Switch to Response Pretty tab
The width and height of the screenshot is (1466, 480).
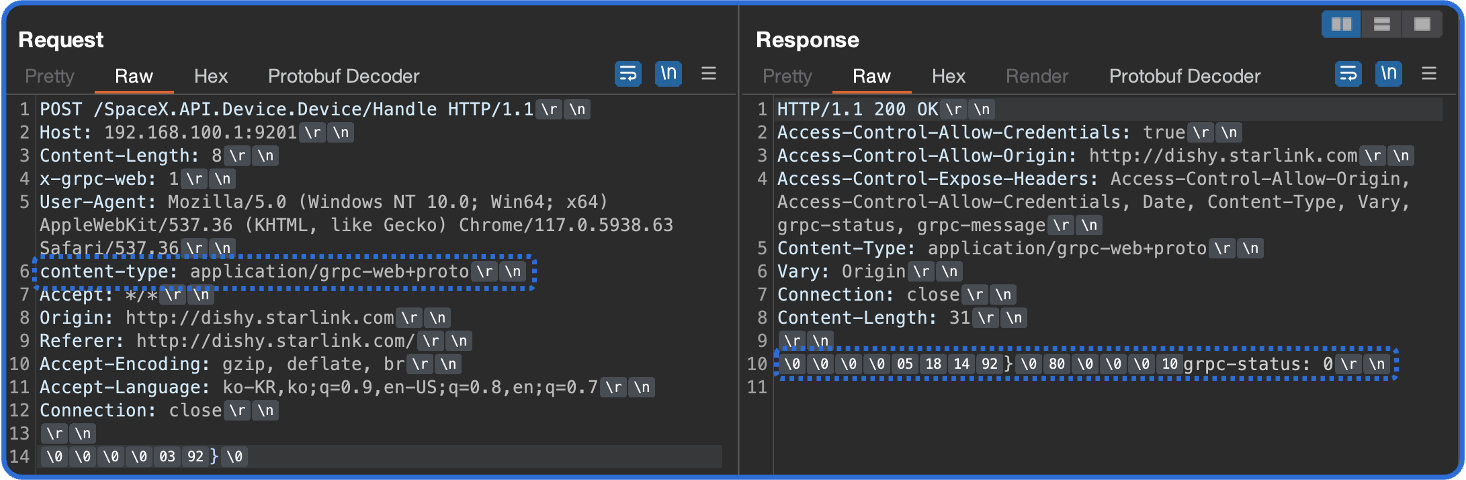(x=787, y=76)
